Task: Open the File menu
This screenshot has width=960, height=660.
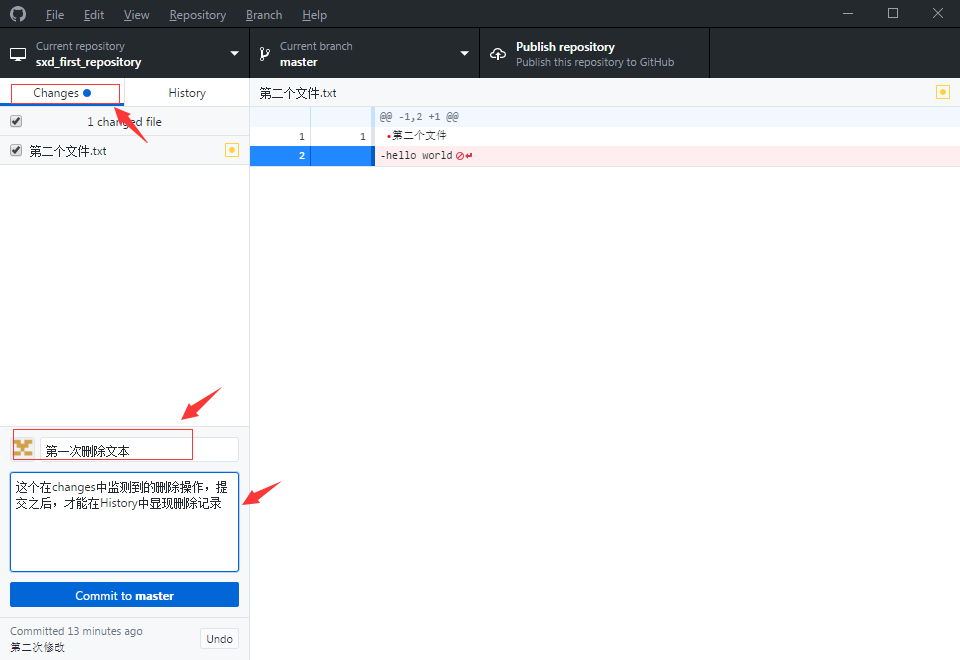Action: tap(54, 15)
